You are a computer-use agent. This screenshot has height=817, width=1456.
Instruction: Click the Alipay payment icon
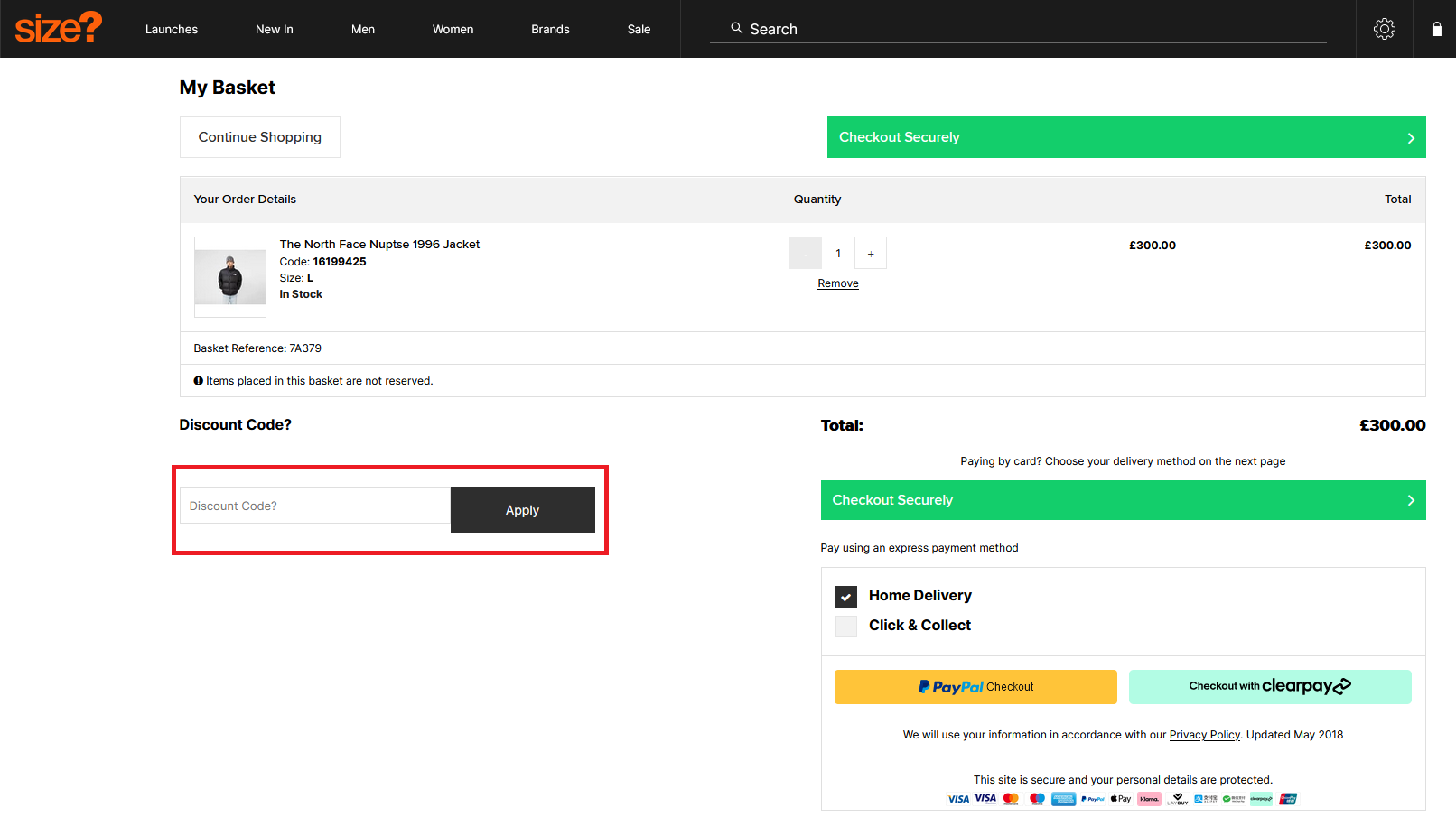pos(1206,799)
